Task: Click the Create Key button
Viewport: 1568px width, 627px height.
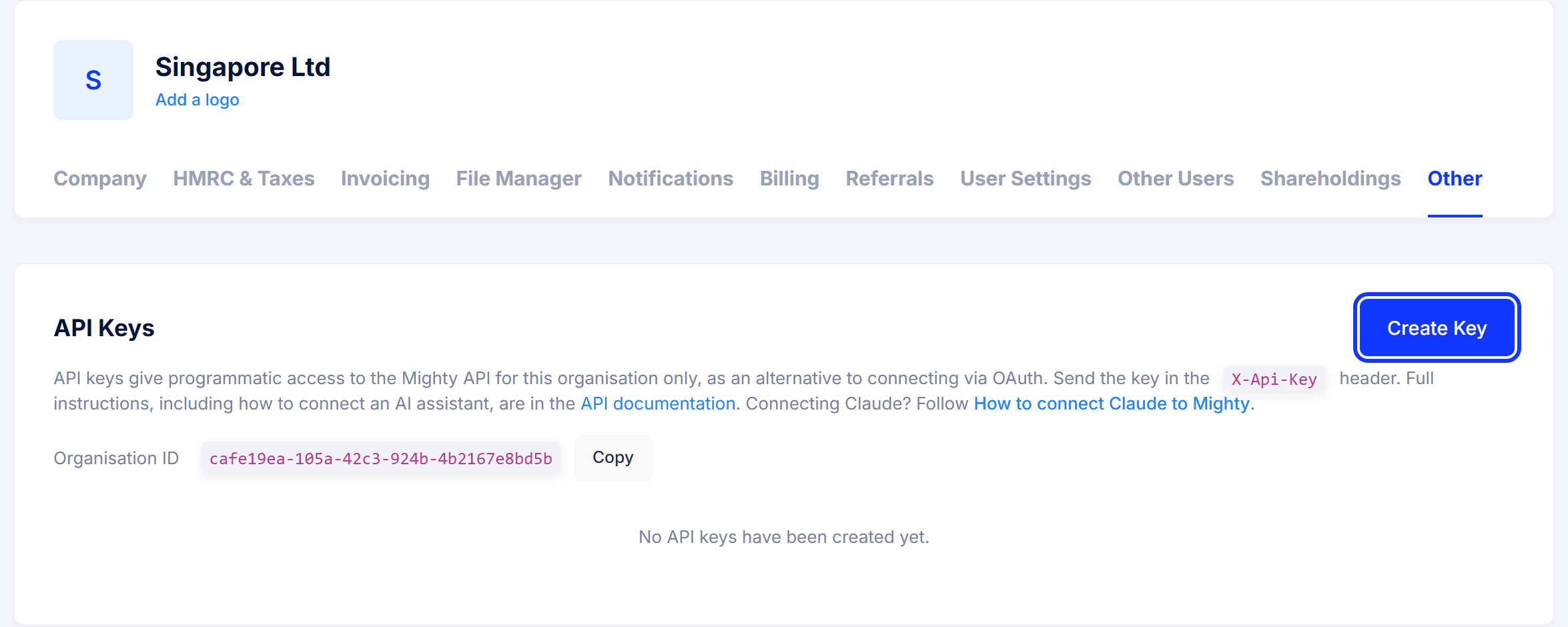Action: click(1437, 328)
